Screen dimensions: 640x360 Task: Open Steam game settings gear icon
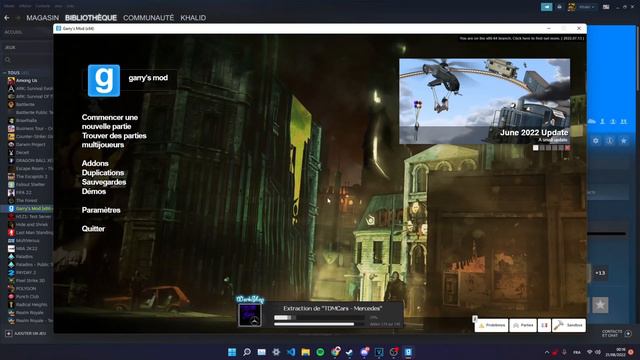click(x=596, y=140)
